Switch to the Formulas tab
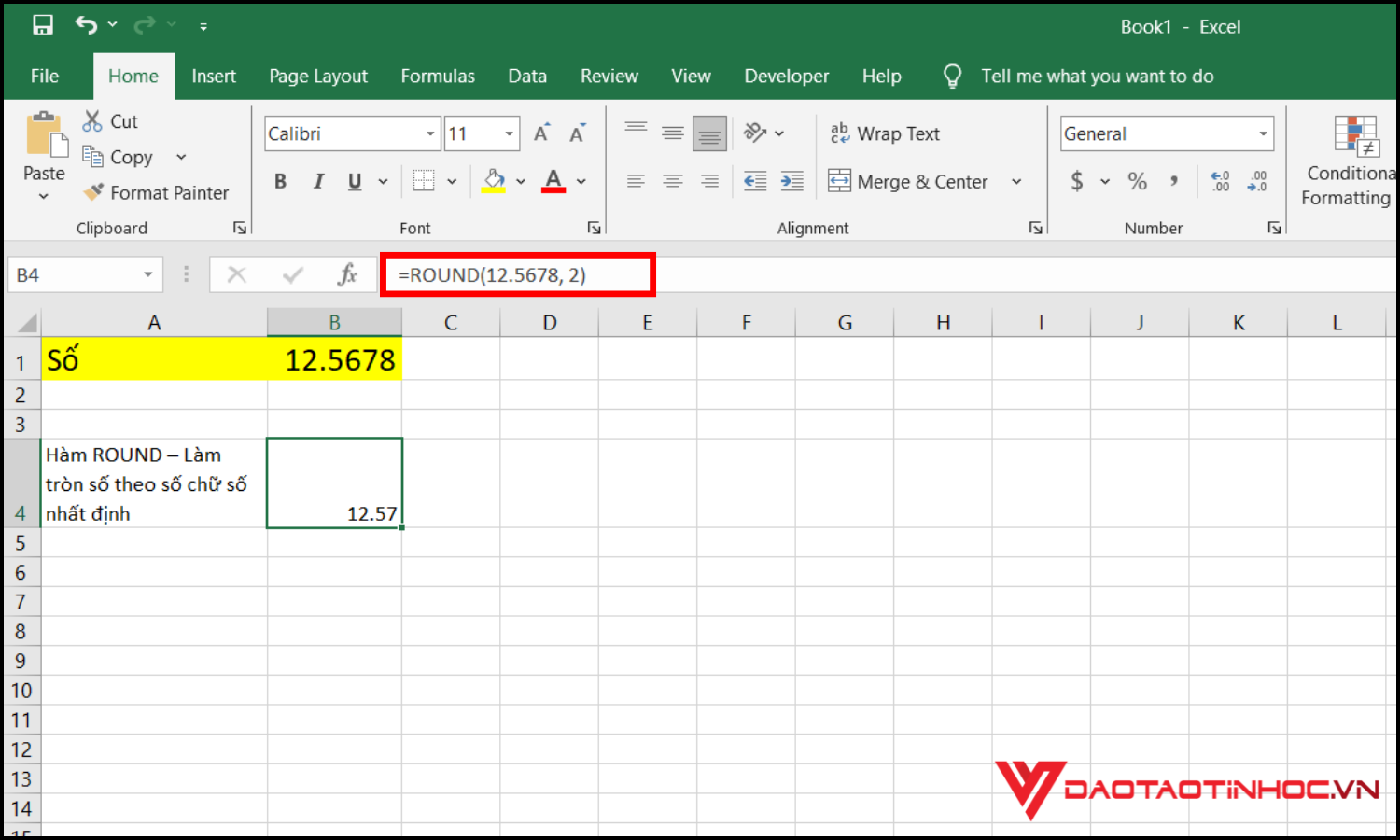Viewport: 1400px width, 840px height. point(438,77)
